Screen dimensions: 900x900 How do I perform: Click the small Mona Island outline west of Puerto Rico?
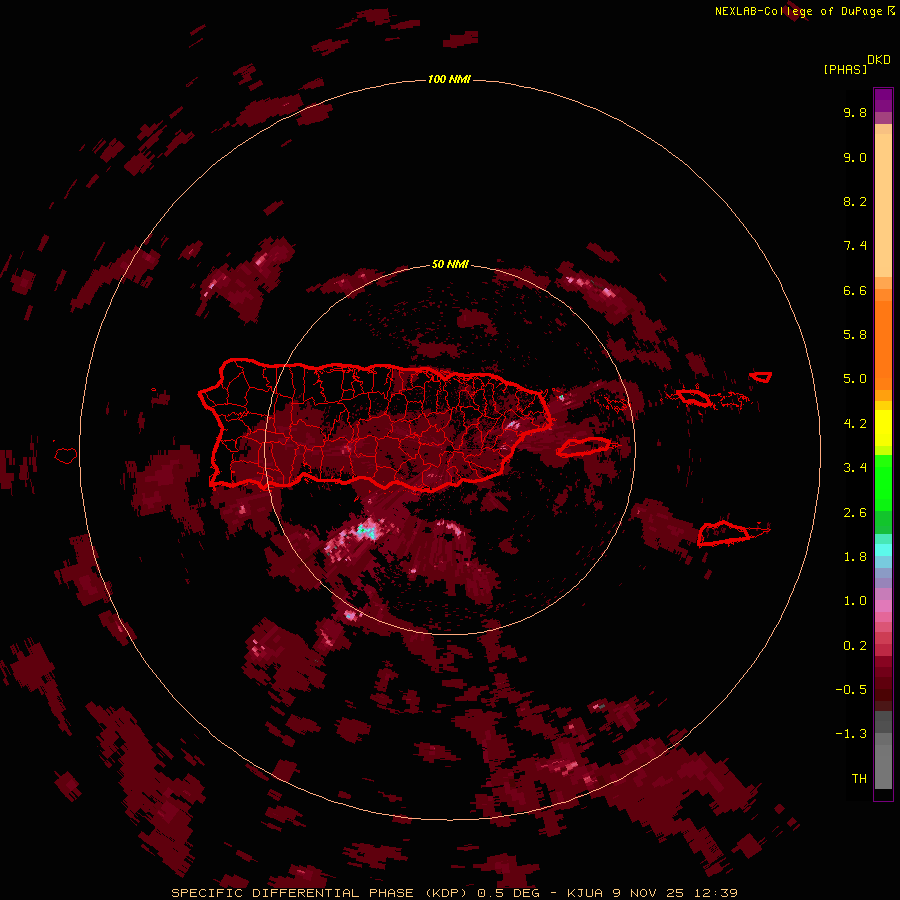pos(66,455)
